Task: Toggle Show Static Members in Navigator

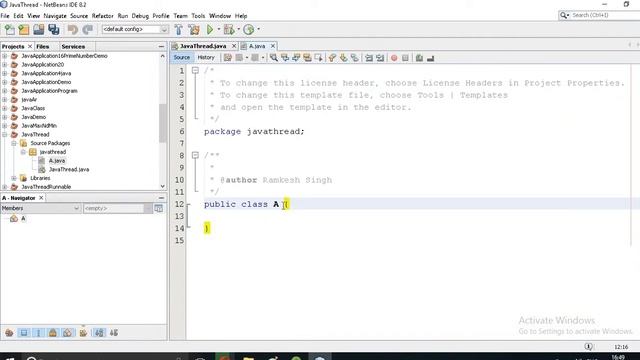Action: click(x=38, y=333)
